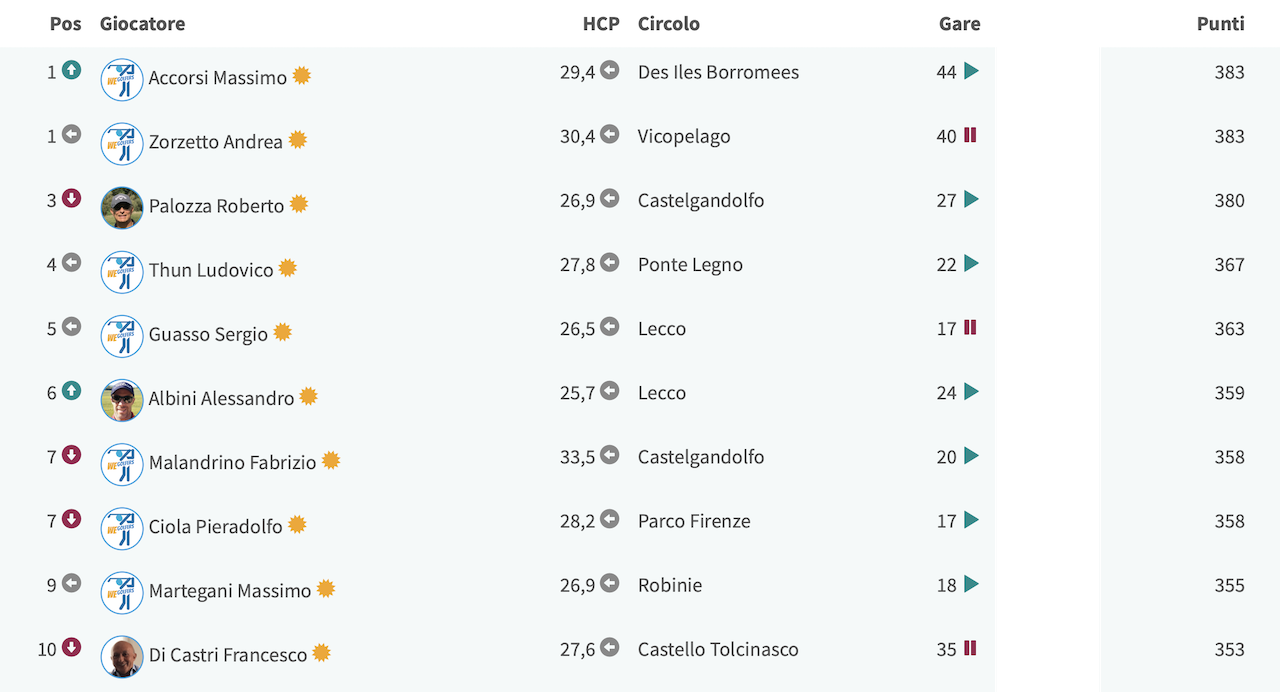1280x692 pixels.
Task: Expand Ciola Pieradolfo's 17 gare arrow
Action: click(971, 520)
